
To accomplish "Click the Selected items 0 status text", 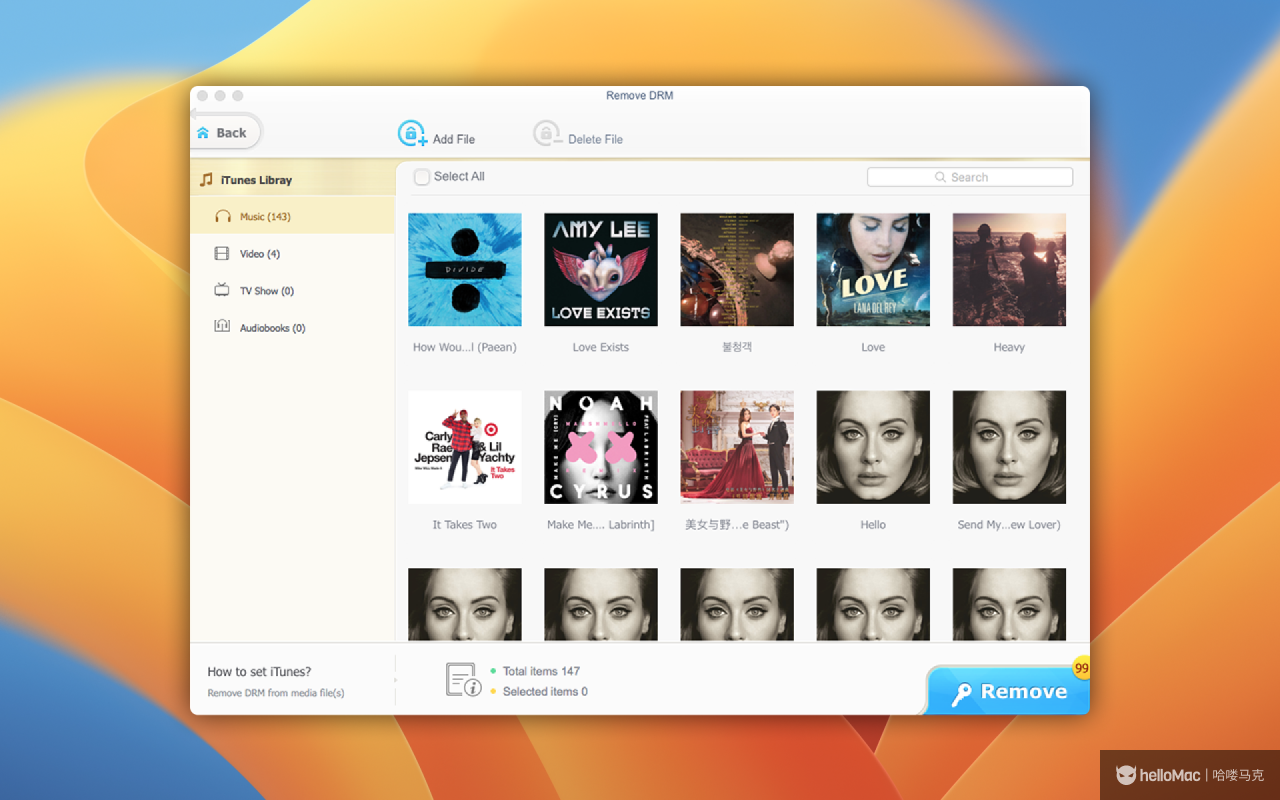I will 545,691.
